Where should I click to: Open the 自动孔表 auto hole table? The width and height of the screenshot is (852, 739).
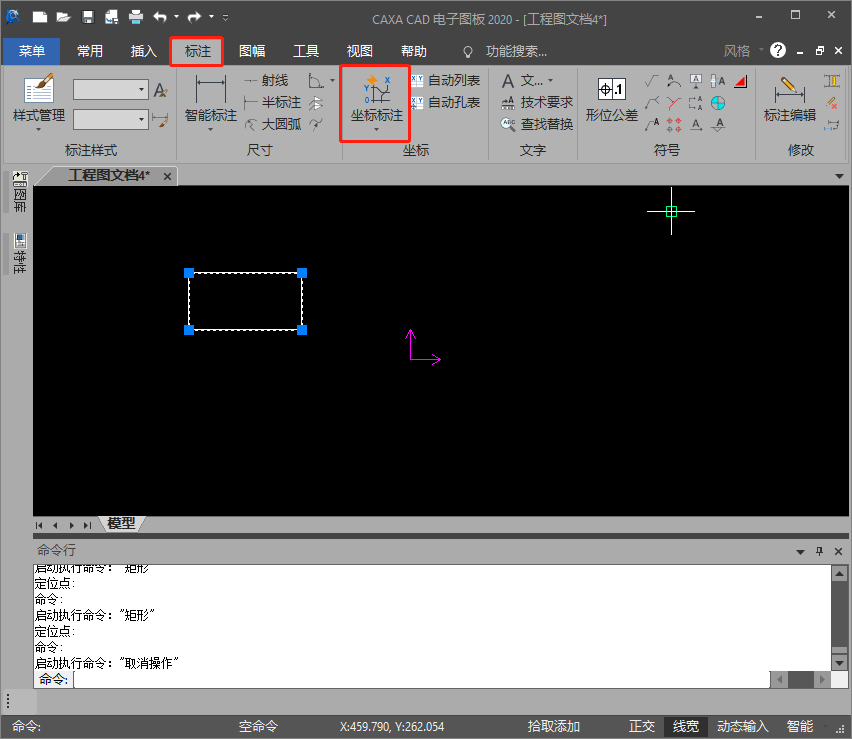(x=446, y=102)
